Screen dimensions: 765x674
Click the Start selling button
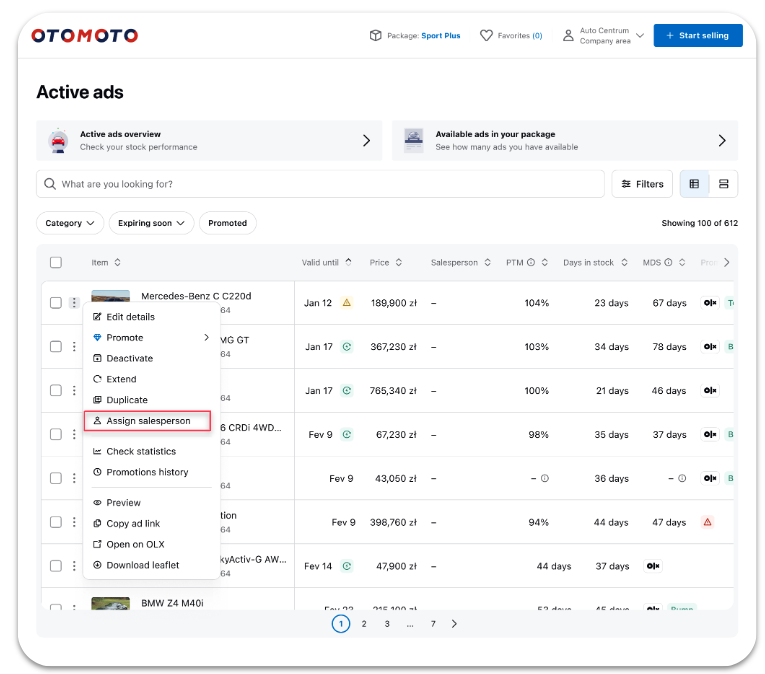(698, 36)
